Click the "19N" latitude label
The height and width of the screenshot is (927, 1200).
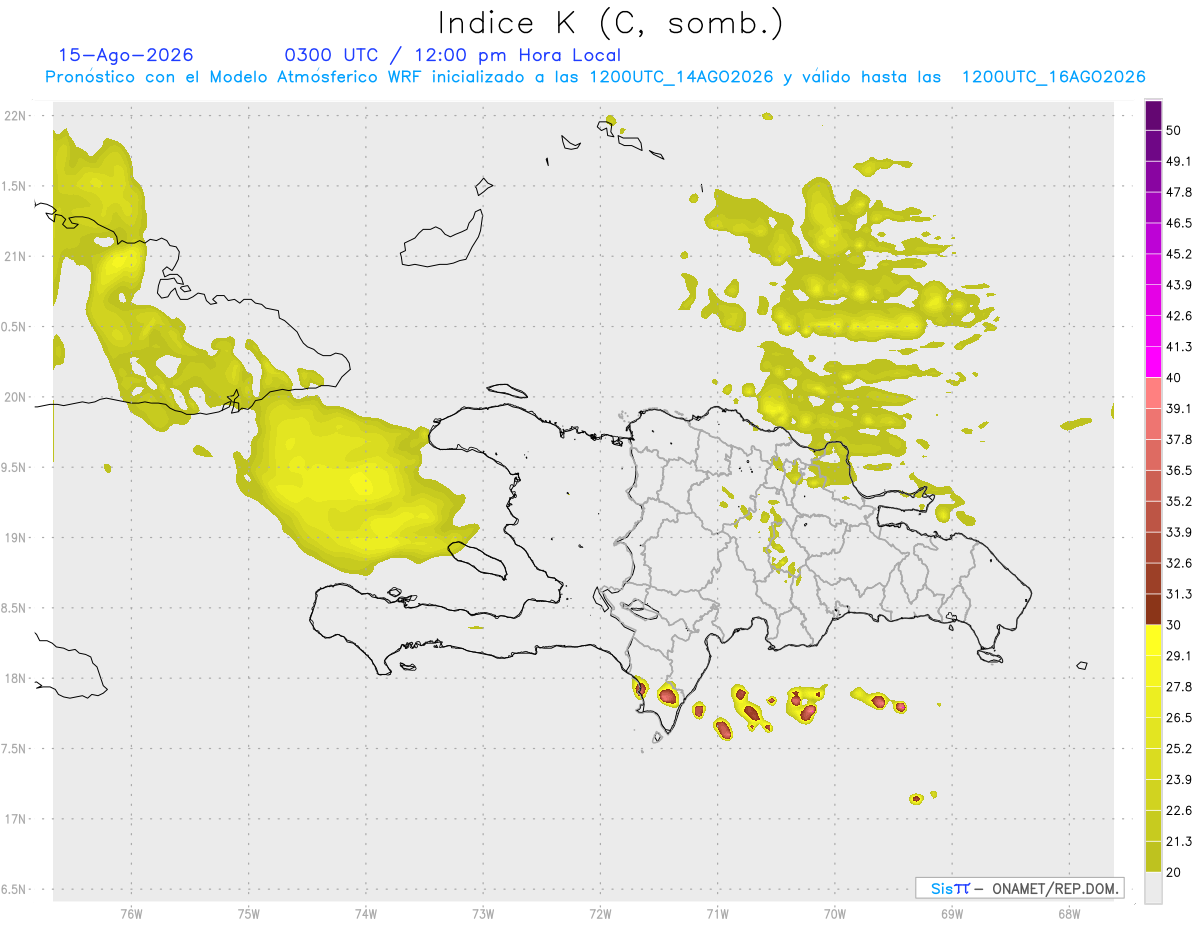[15, 538]
